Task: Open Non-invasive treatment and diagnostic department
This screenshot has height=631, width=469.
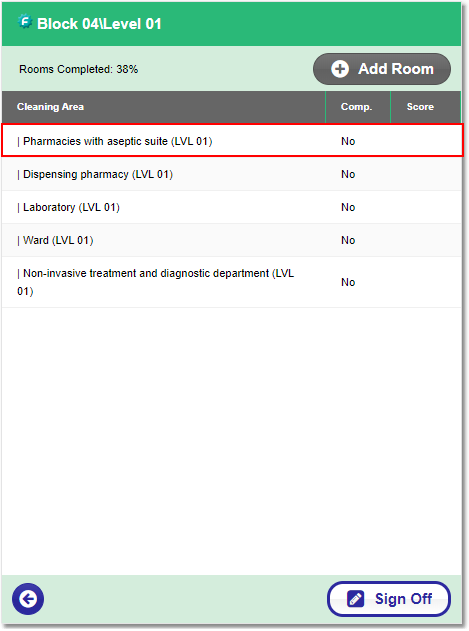Action: coord(231,282)
